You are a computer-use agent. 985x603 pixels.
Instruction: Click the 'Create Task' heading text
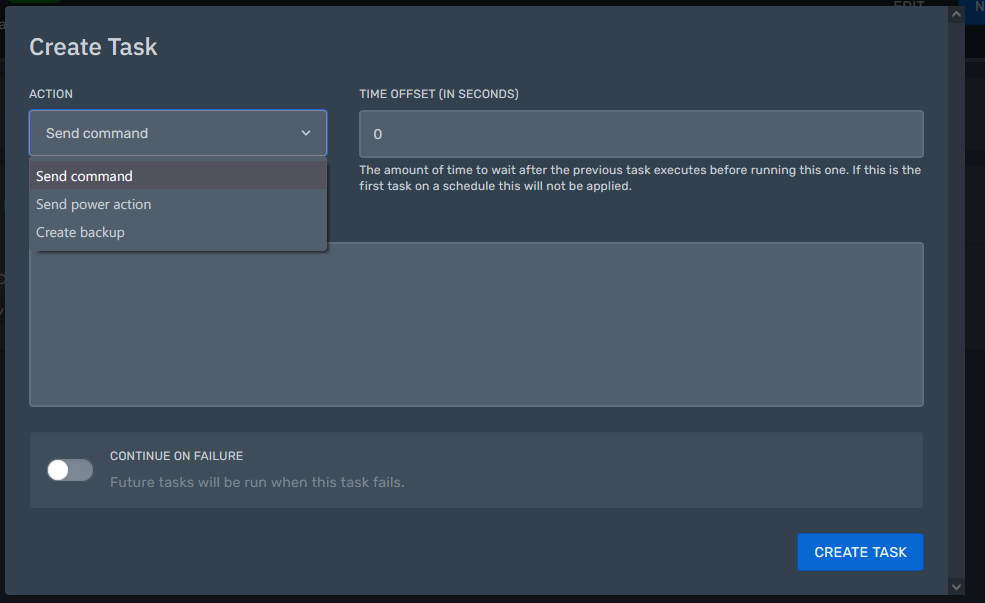tap(93, 47)
